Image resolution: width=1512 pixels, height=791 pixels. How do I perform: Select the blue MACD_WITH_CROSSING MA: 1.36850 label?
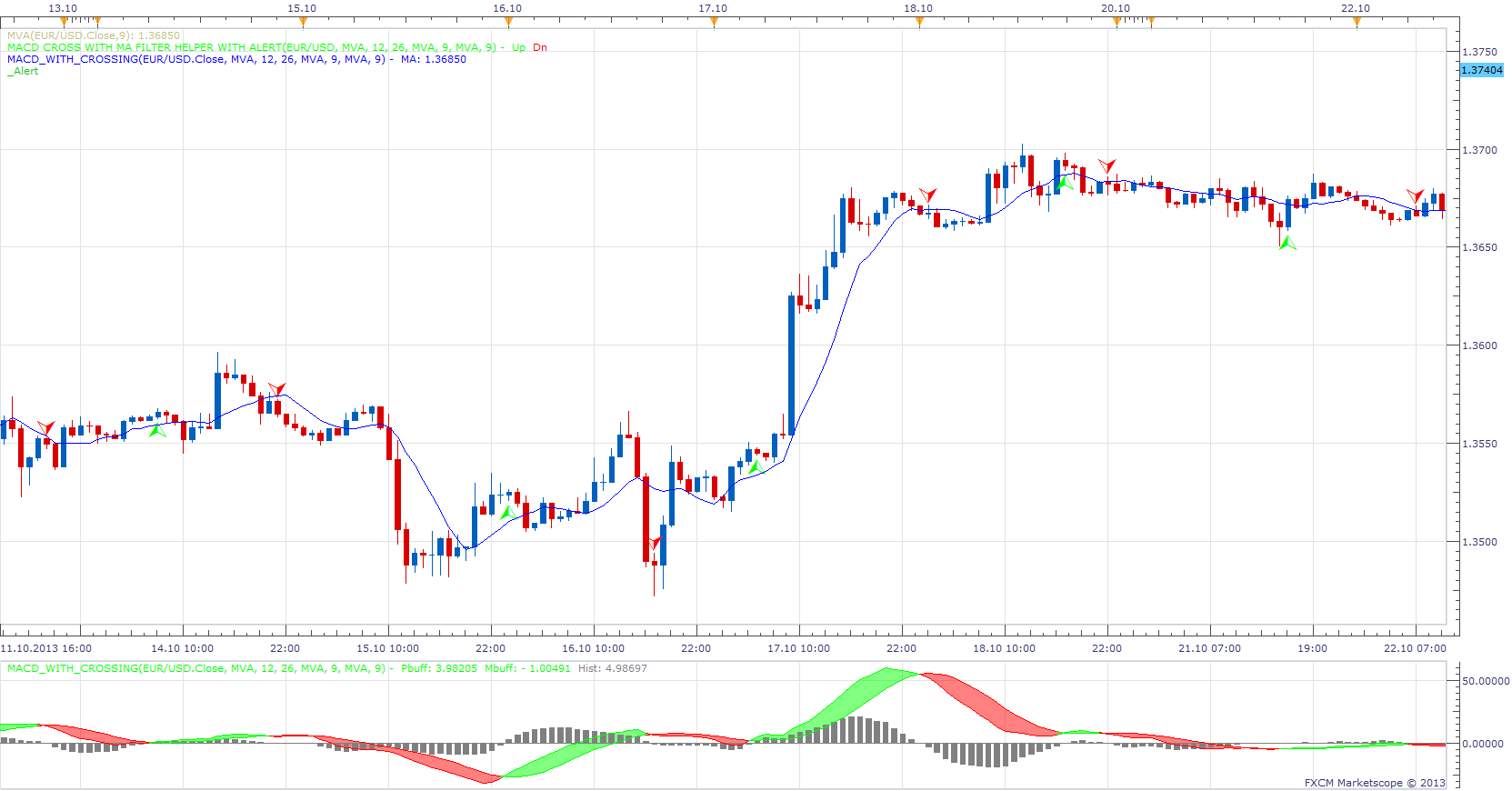click(236, 59)
